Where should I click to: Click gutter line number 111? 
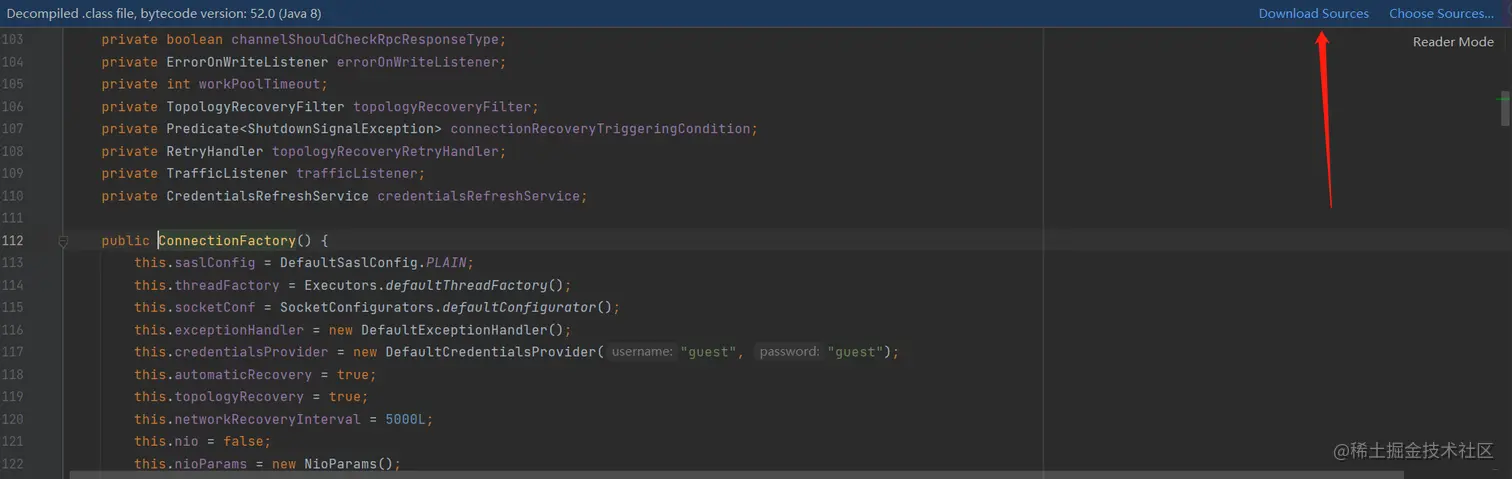(12, 218)
